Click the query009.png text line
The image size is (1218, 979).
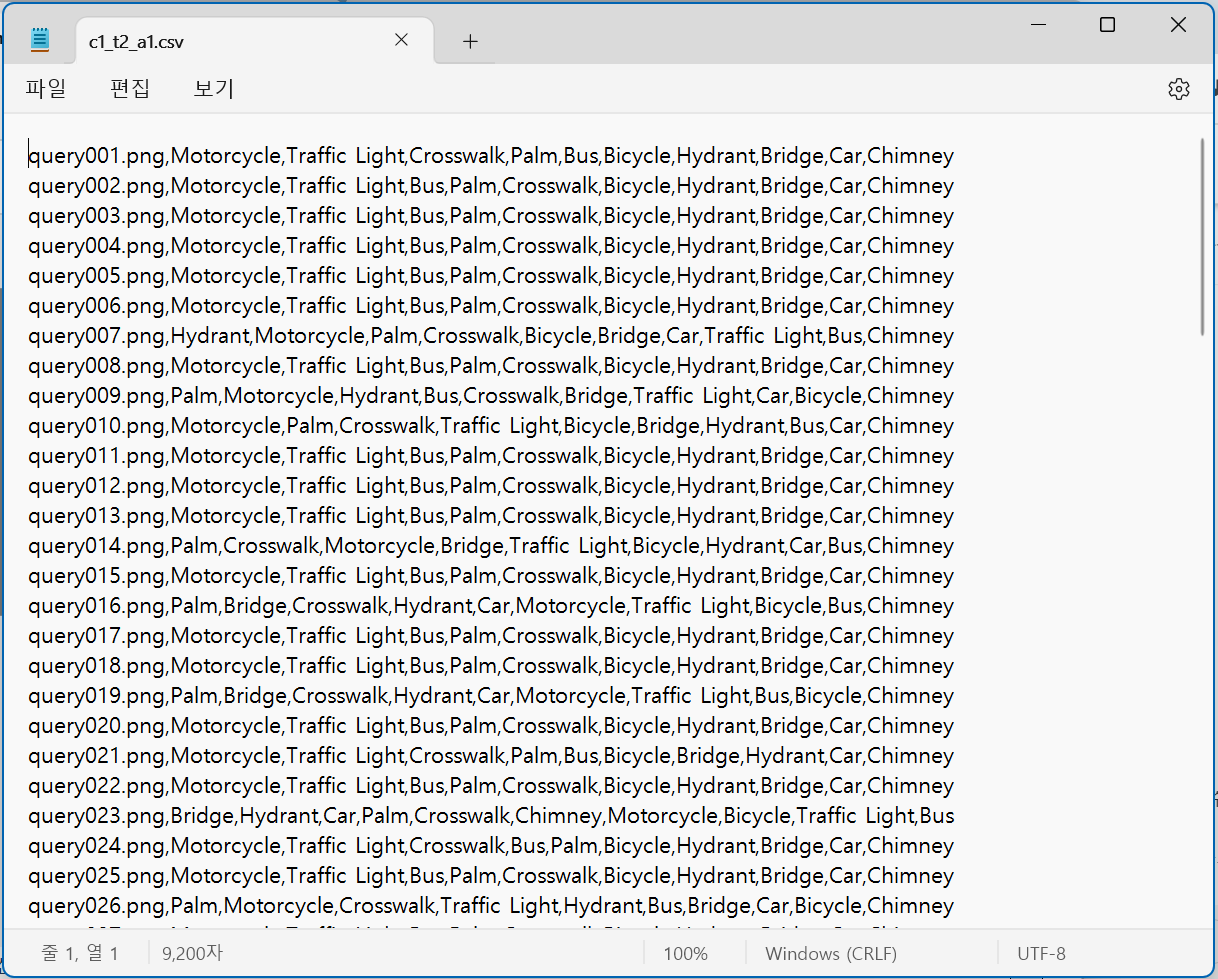click(491, 396)
